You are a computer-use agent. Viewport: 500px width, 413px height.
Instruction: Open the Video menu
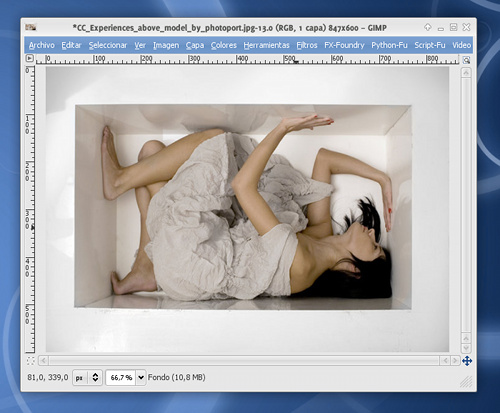[x=461, y=45]
